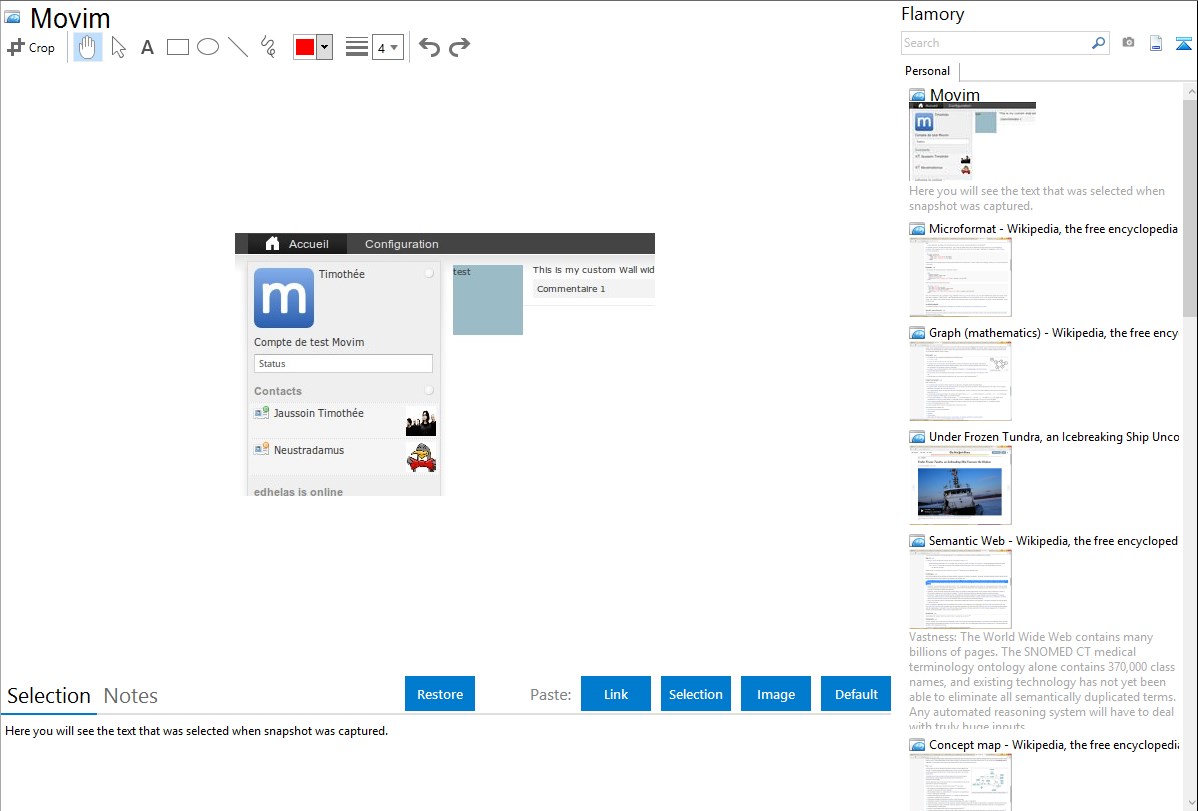The width and height of the screenshot is (1198, 811).
Task: Click the snapshot list scrollbar thumb
Action: [1190, 208]
